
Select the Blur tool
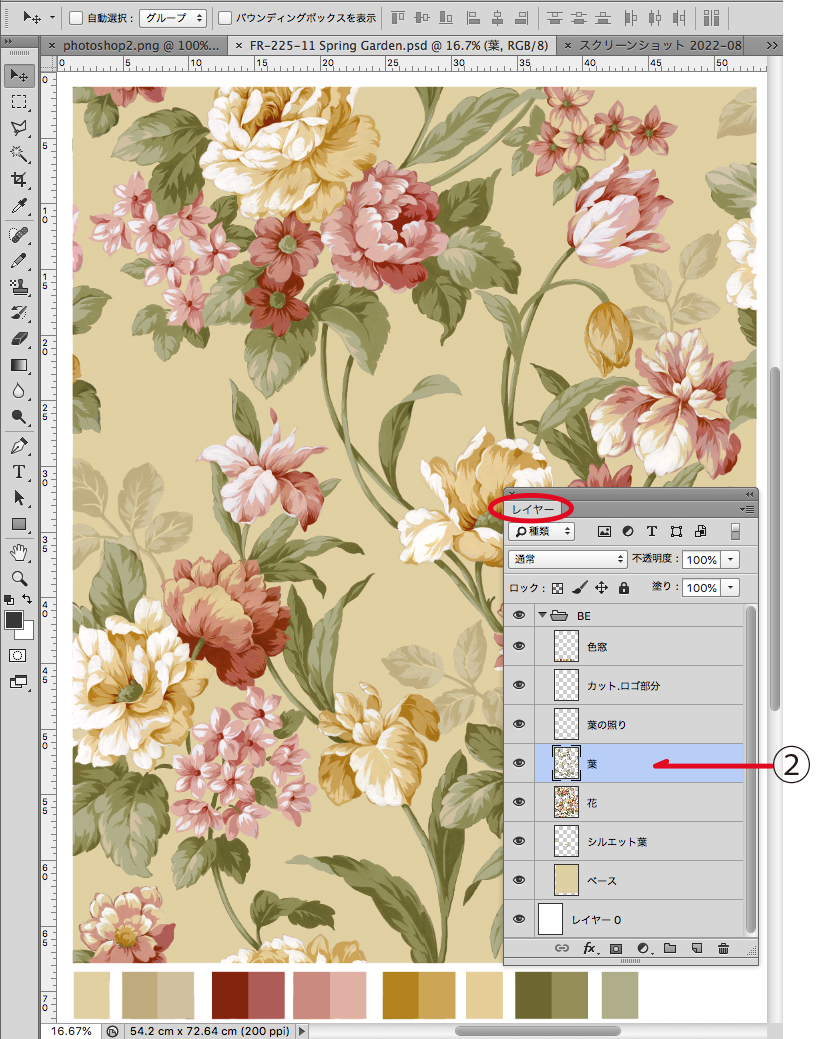pyautogui.click(x=19, y=391)
